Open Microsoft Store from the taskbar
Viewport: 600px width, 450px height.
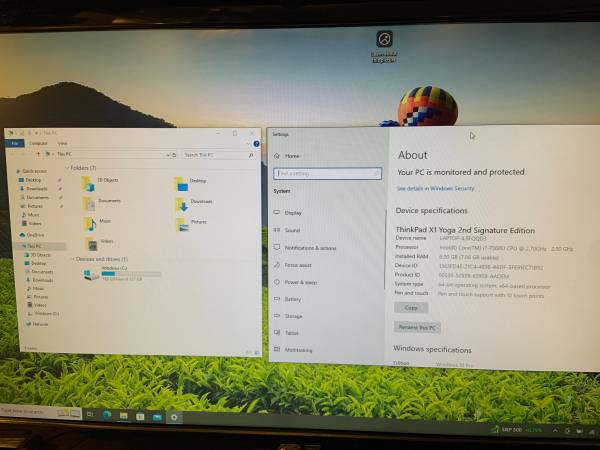point(140,416)
